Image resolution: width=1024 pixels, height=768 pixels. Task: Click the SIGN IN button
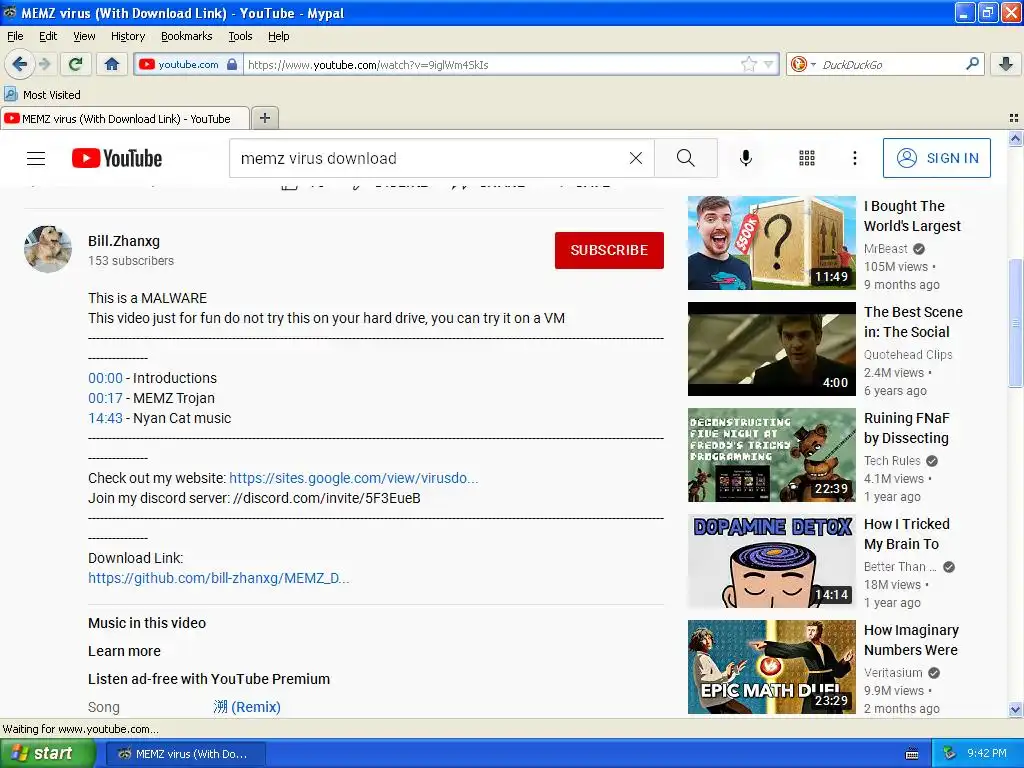tap(936, 158)
